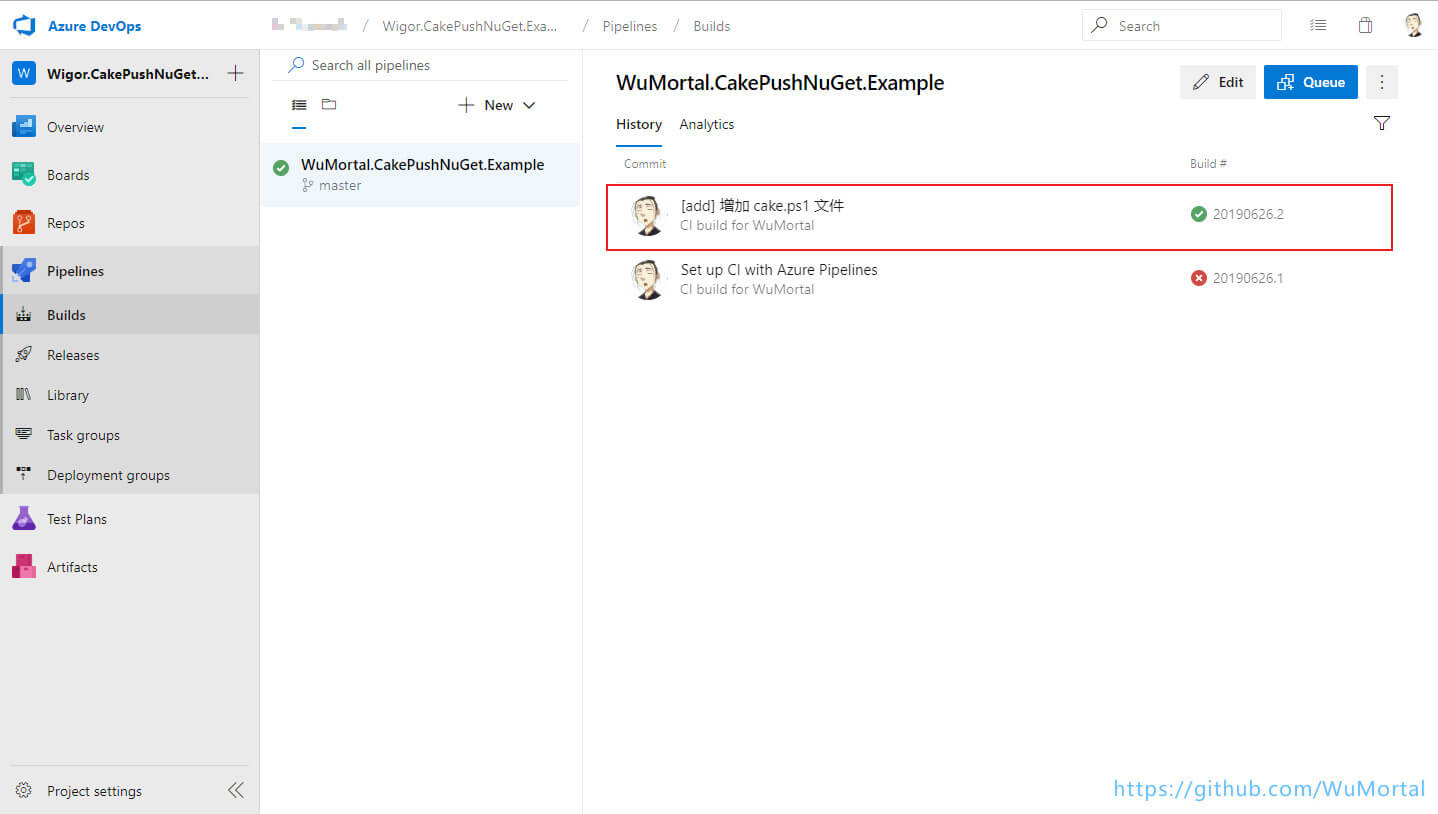Switch to the Analytics tab
Image resolution: width=1438 pixels, height=814 pixels.
coord(707,124)
